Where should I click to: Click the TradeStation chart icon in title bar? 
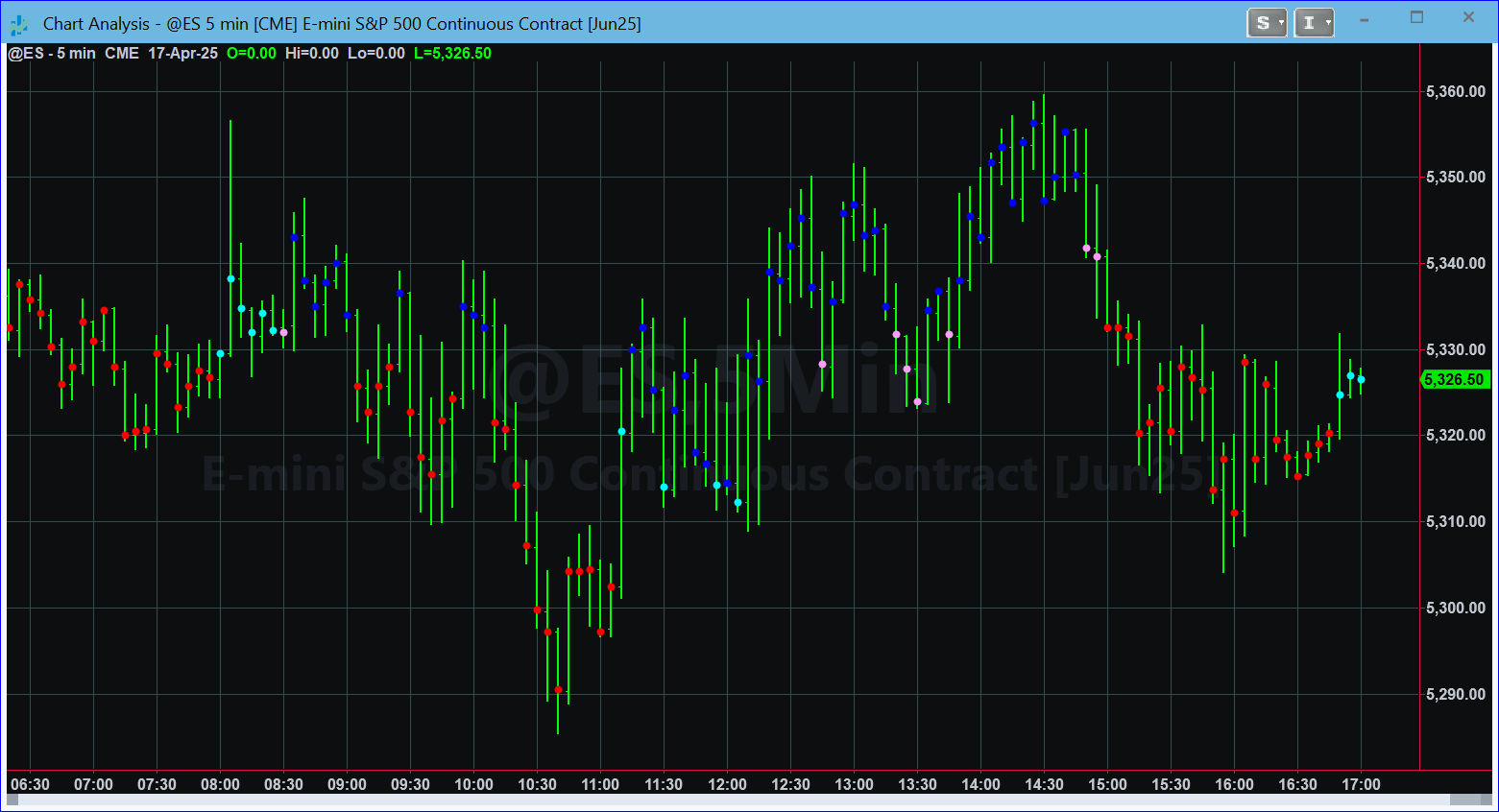click(x=19, y=24)
